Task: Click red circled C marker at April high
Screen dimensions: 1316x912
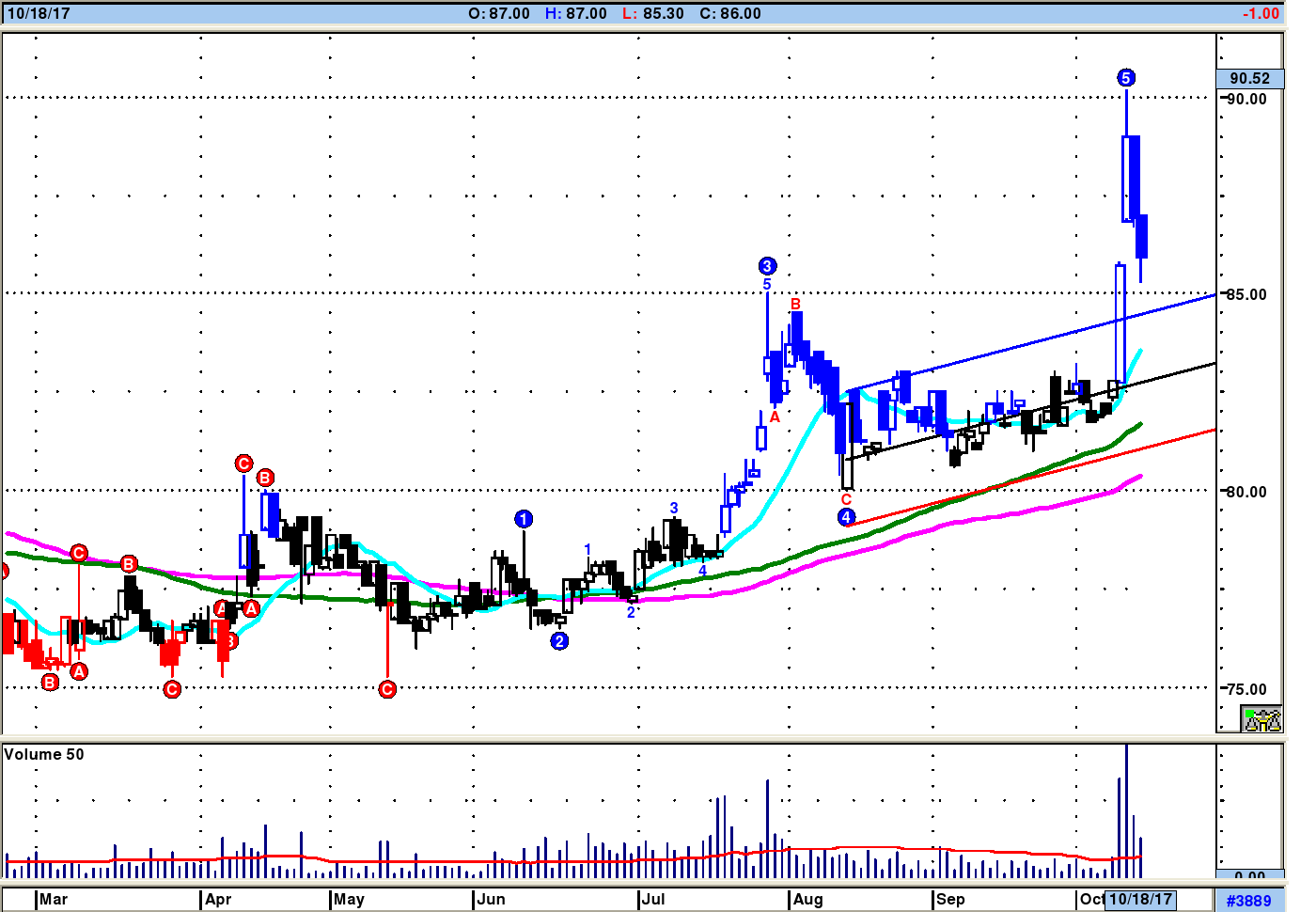Action: pos(243,464)
